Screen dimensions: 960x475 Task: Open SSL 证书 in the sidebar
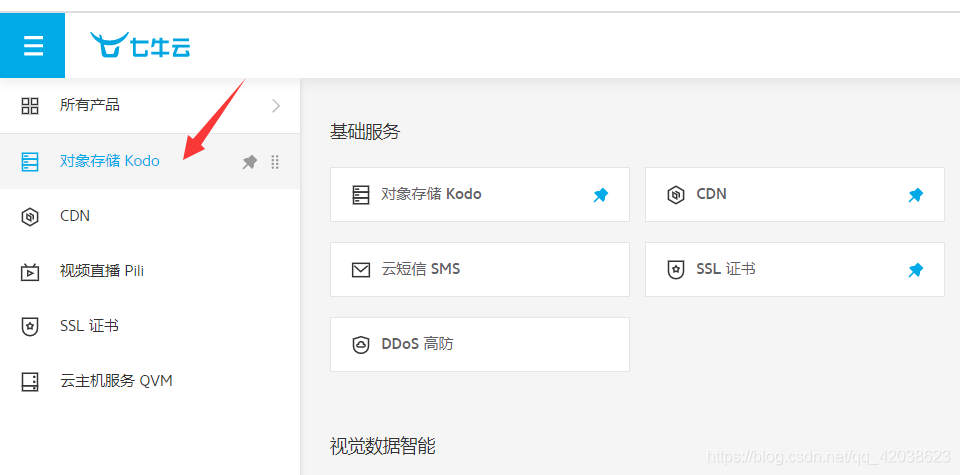click(x=150, y=326)
